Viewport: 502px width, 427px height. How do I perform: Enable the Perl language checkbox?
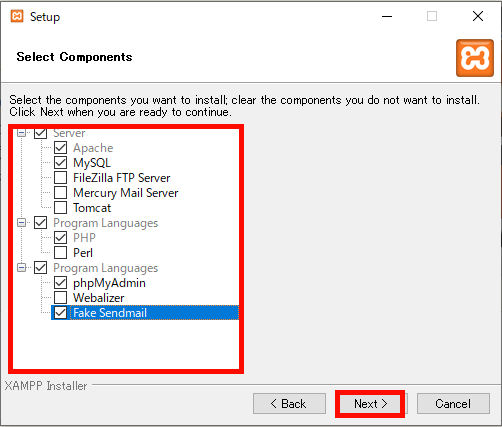coord(60,253)
